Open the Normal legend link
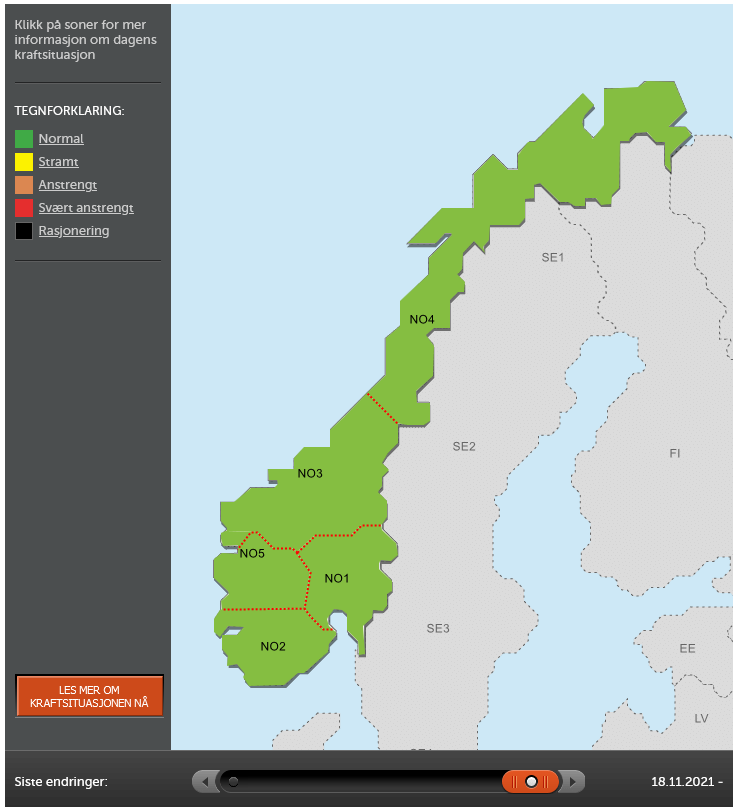733x807 pixels. (x=61, y=139)
